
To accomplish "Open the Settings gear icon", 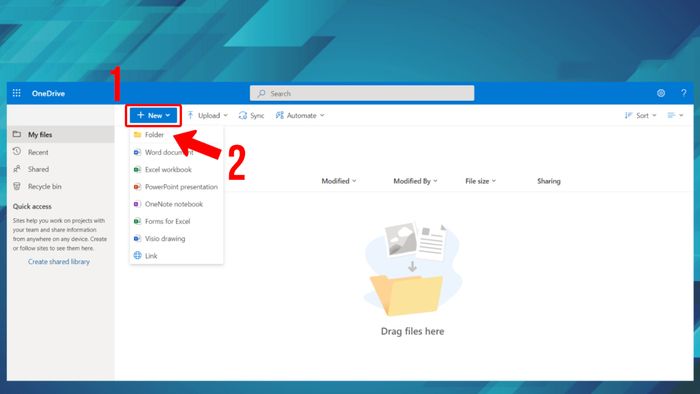I will pyautogui.click(x=661, y=93).
